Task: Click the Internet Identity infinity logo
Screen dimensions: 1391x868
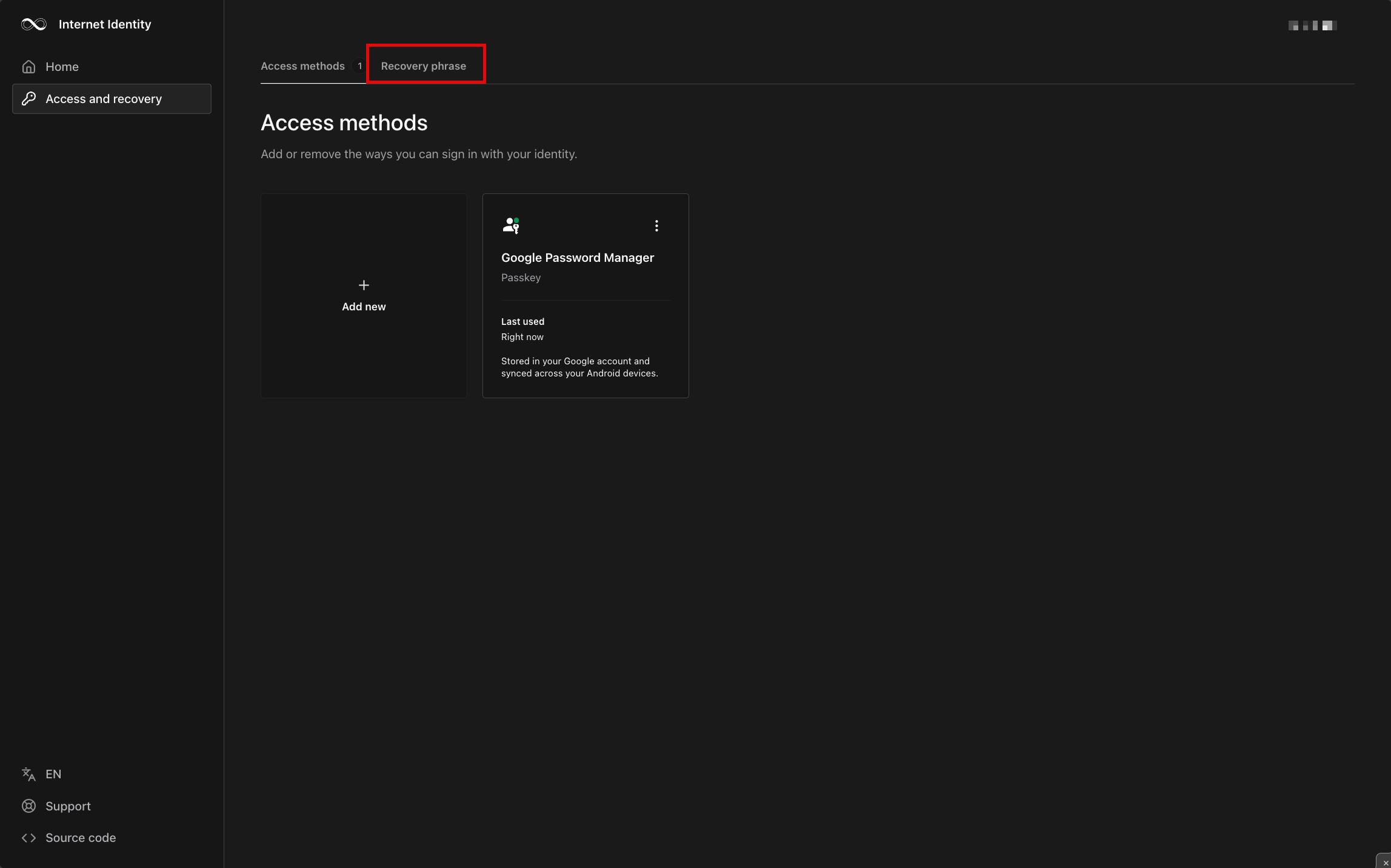Action: tap(34, 24)
